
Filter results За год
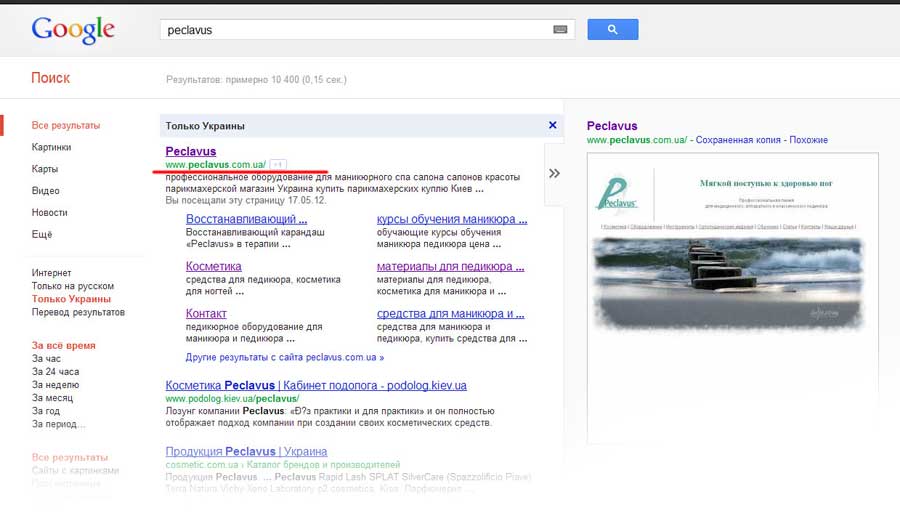(x=45, y=411)
